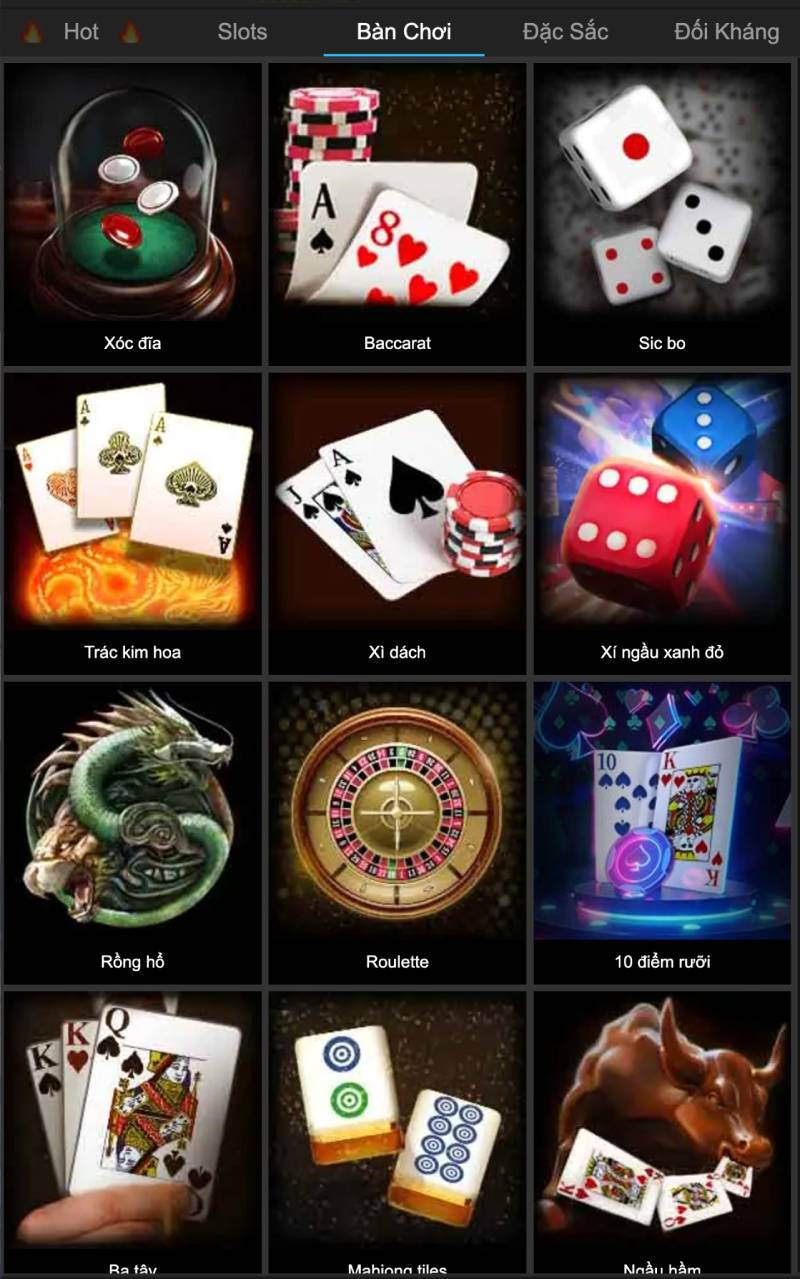Launch the Mahjong tiles game
The image size is (800, 1279).
pyautogui.click(x=397, y=1135)
